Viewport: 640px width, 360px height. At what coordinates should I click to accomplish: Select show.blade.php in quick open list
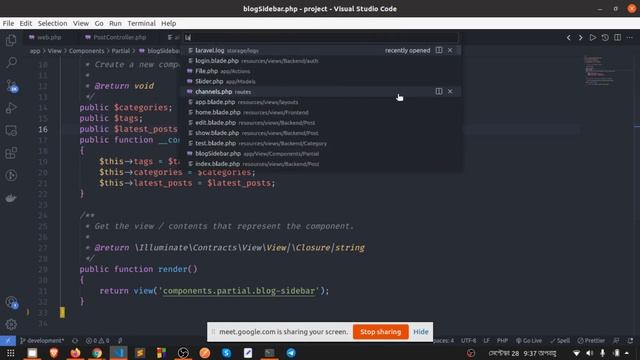point(320,133)
